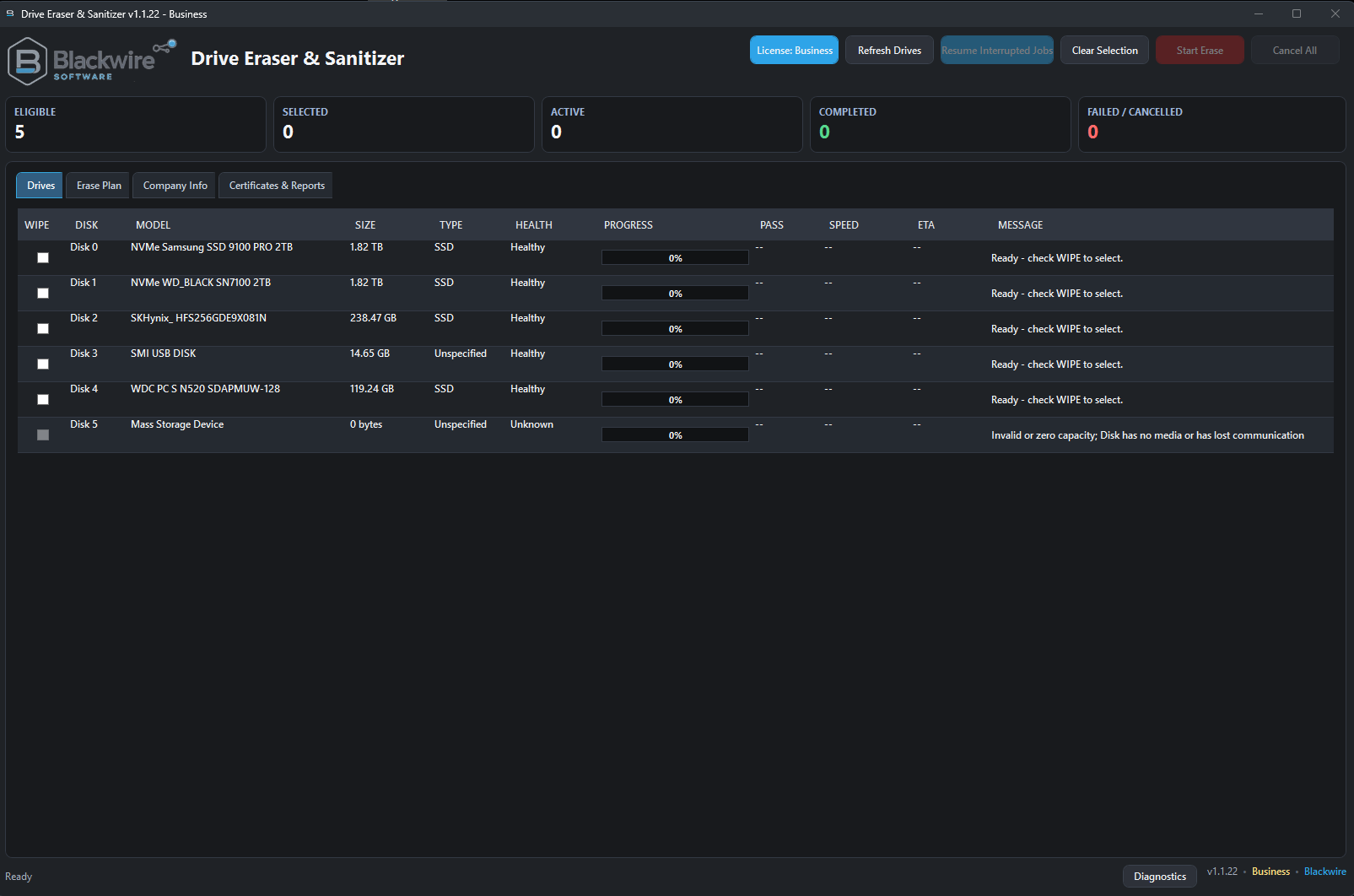Image resolution: width=1354 pixels, height=896 pixels.
Task: Open the Blackwire link in footer
Action: click(1325, 872)
